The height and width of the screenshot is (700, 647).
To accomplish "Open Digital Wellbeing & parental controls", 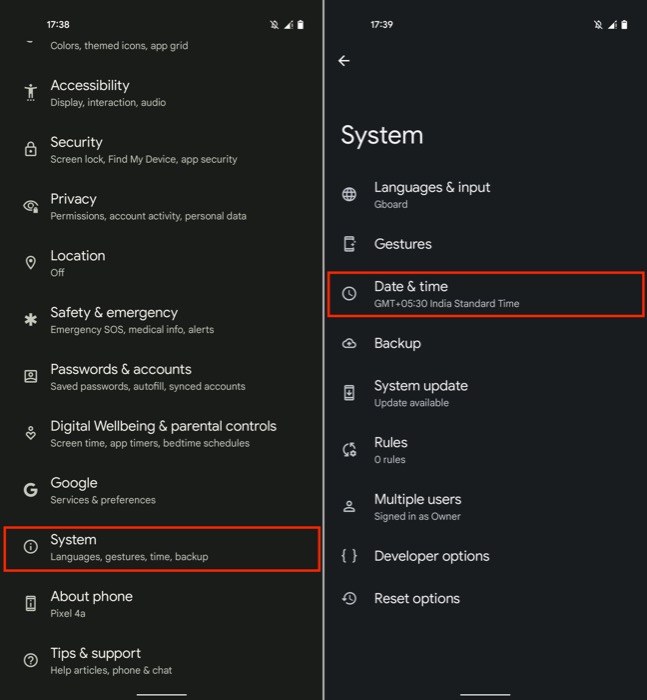I will point(162,433).
